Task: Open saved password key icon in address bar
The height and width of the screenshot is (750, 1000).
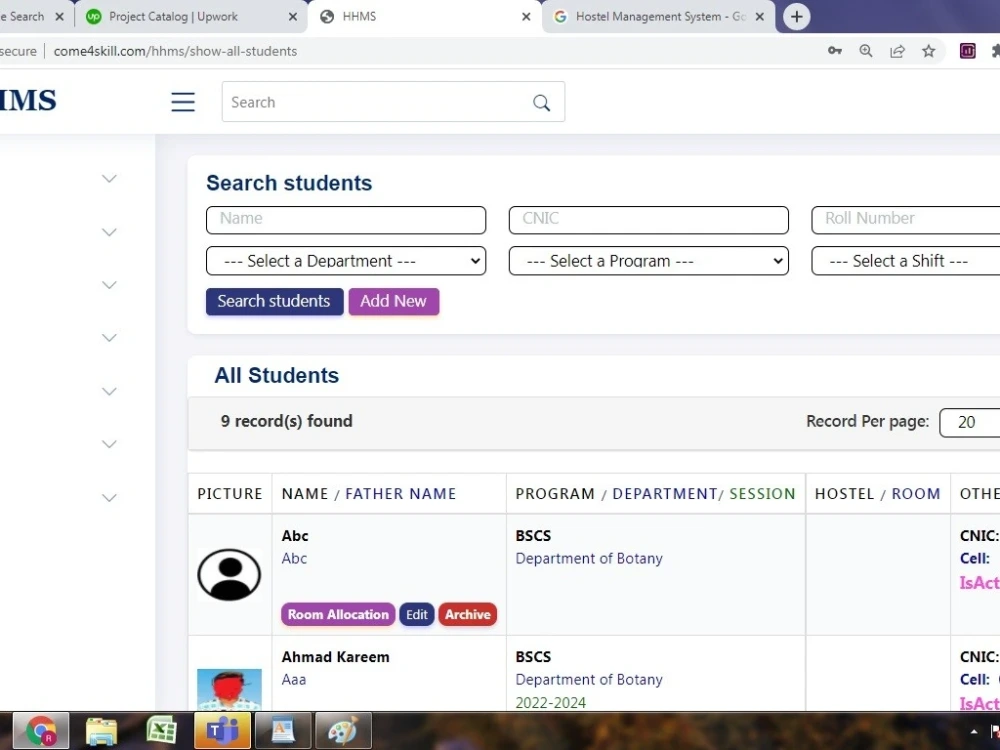Action: pos(835,51)
